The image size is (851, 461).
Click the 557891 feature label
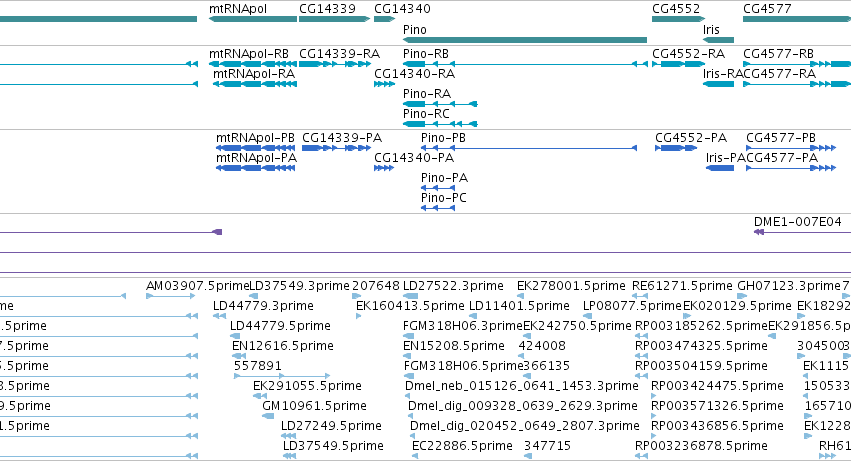point(257,366)
